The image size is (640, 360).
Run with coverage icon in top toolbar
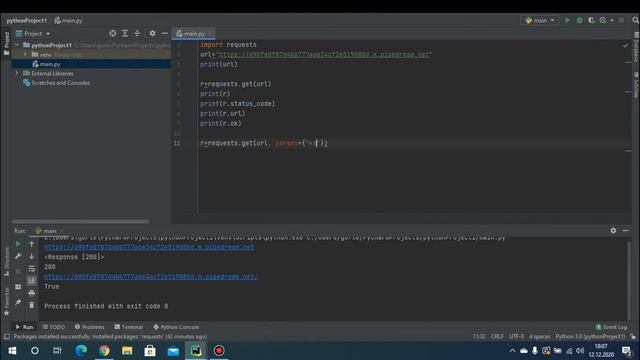(x=591, y=20)
